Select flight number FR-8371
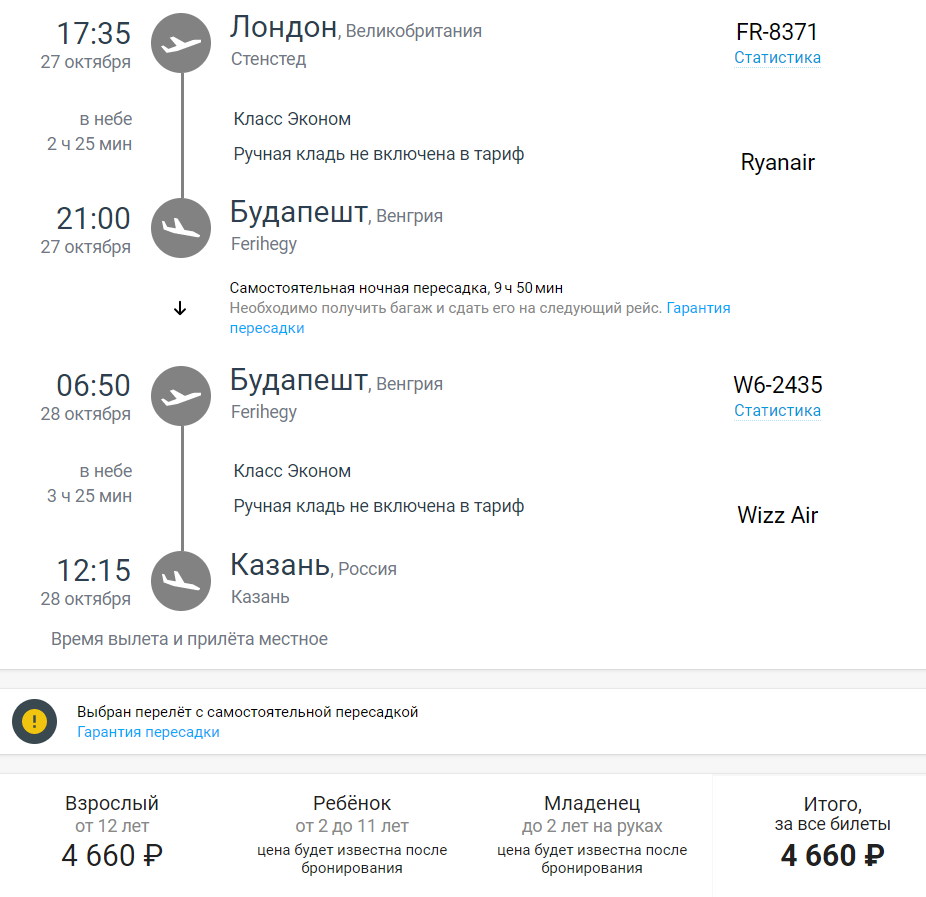This screenshot has width=926, height=897. [777, 32]
